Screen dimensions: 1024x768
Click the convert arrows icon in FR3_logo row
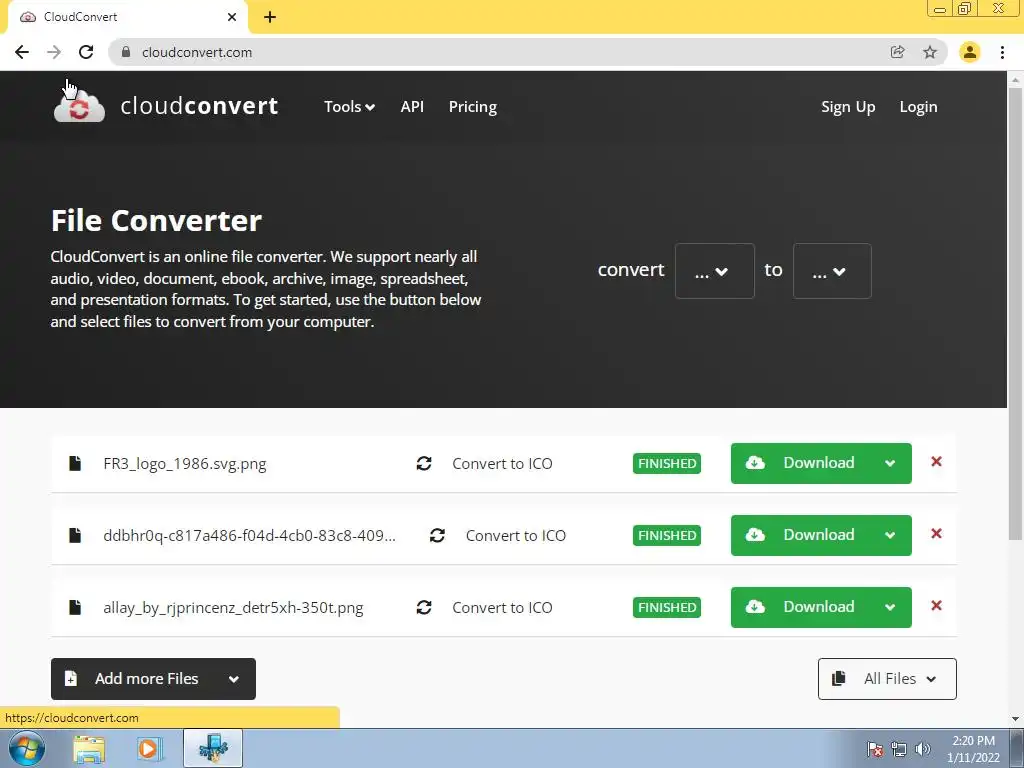(x=424, y=463)
